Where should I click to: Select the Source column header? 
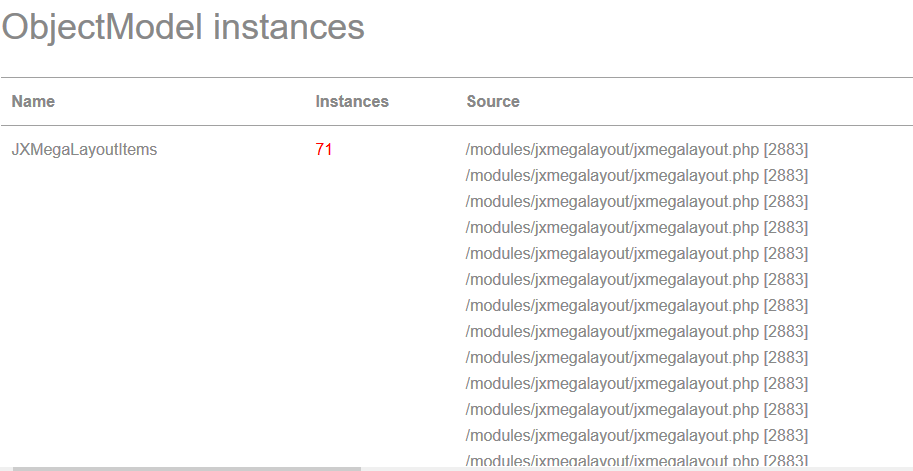click(493, 101)
